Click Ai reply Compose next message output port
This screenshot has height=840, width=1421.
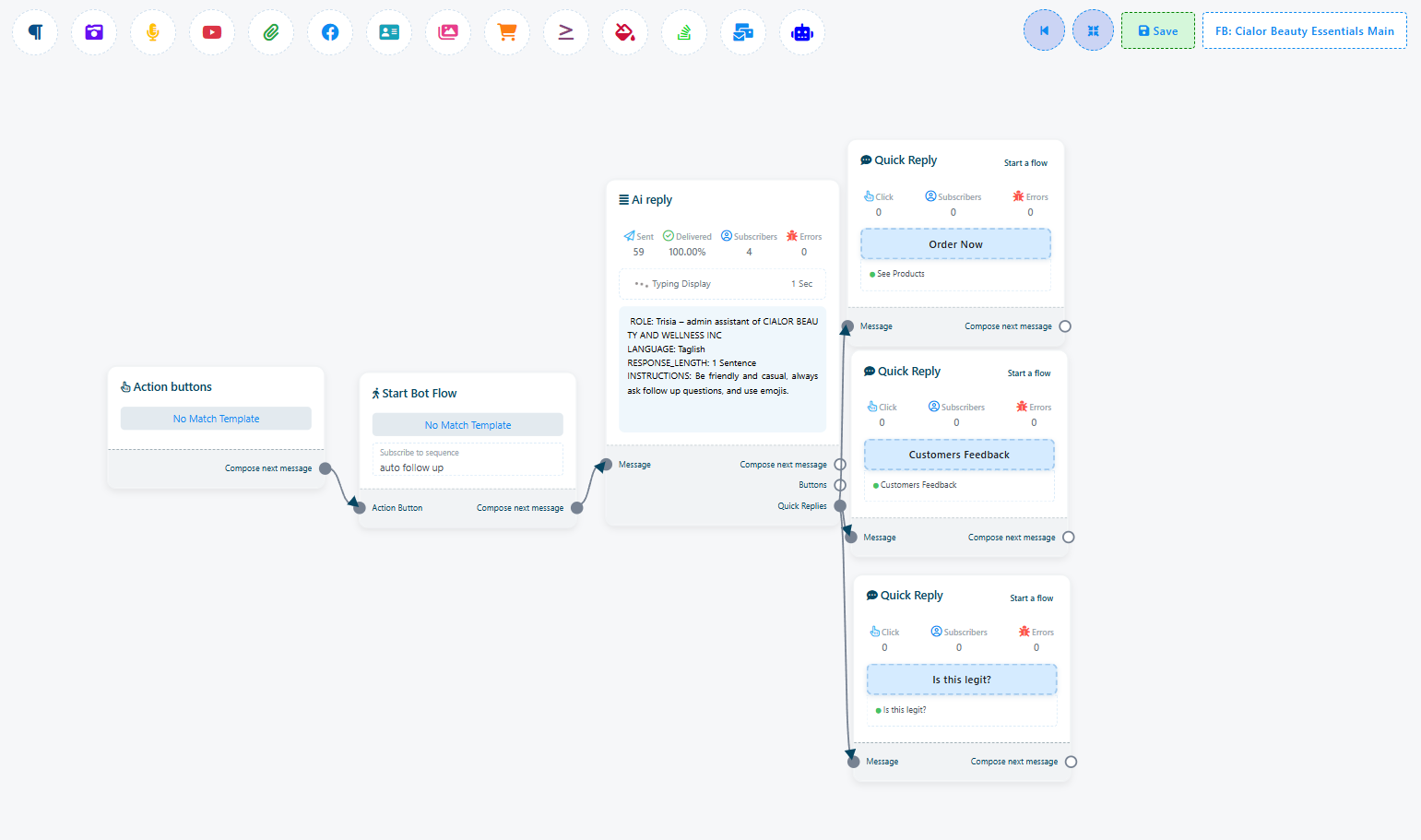pyautogui.click(x=840, y=465)
